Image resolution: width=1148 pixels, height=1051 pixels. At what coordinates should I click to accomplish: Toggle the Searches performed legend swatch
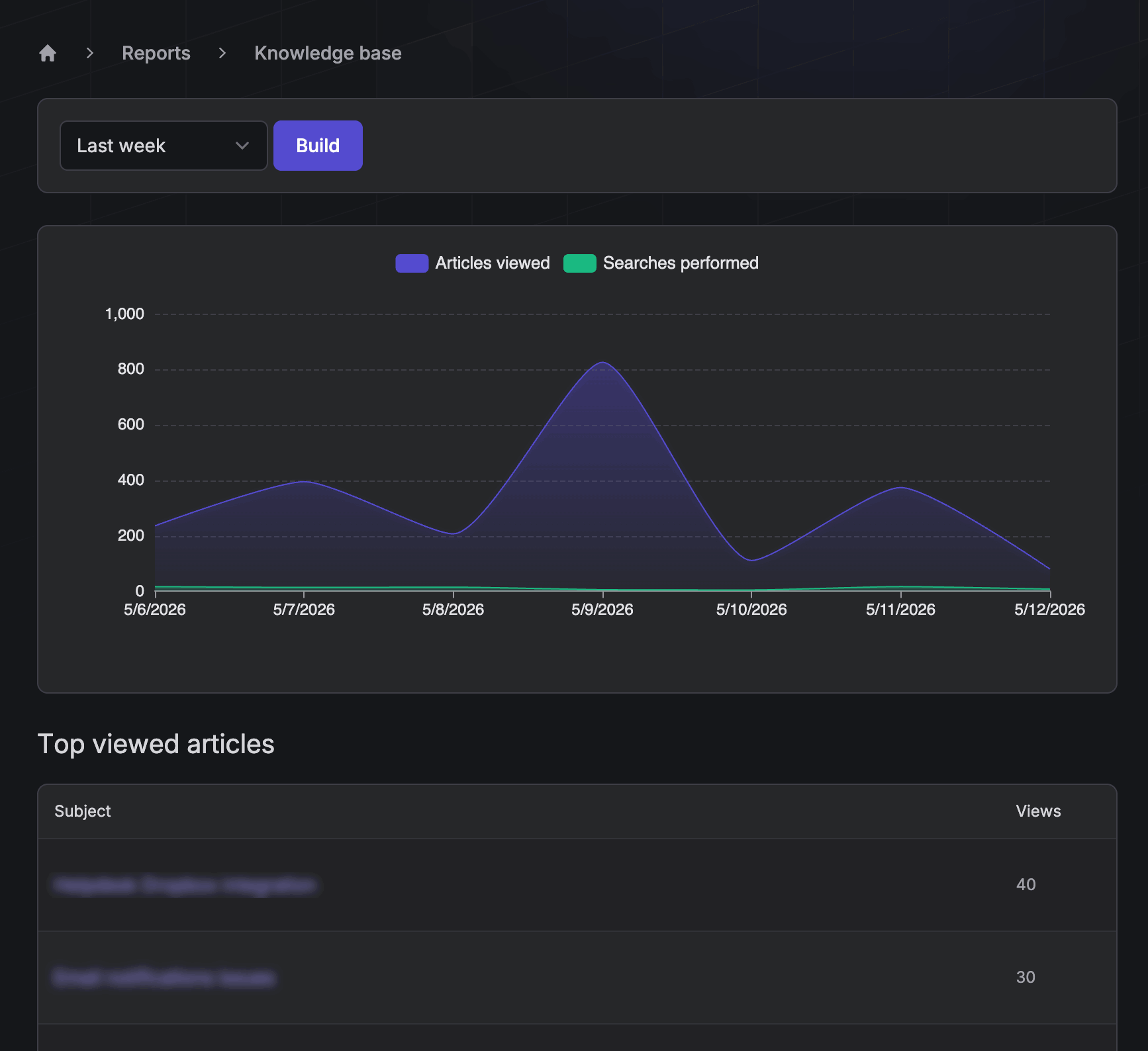pos(580,263)
